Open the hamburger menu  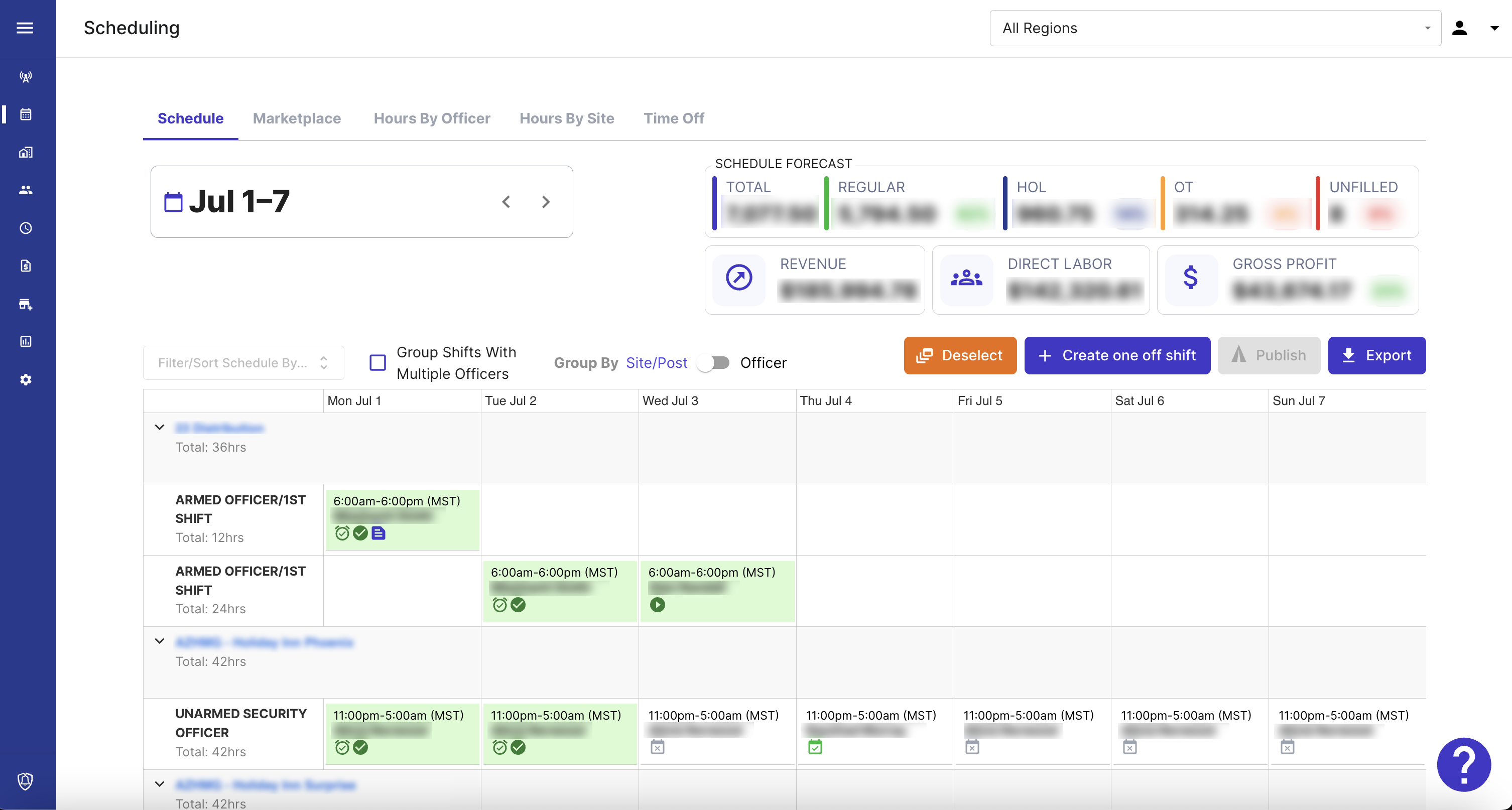(x=25, y=28)
